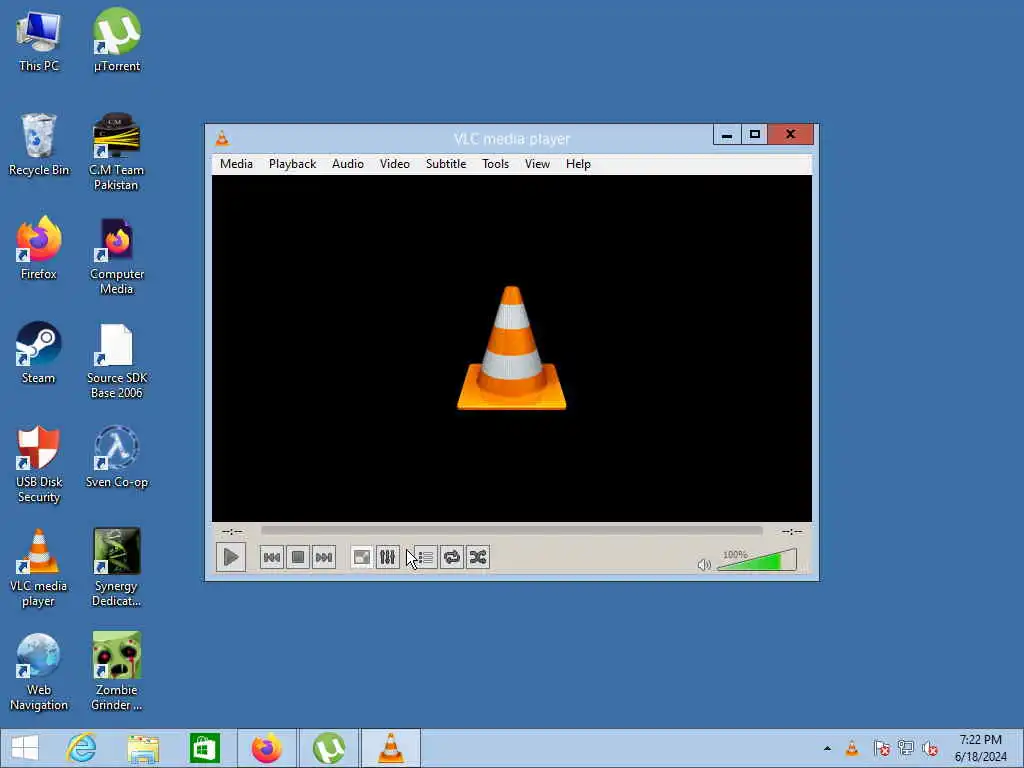Minimize the VLC media player window
Image resolution: width=1024 pixels, height=768 pixels.
727,135
